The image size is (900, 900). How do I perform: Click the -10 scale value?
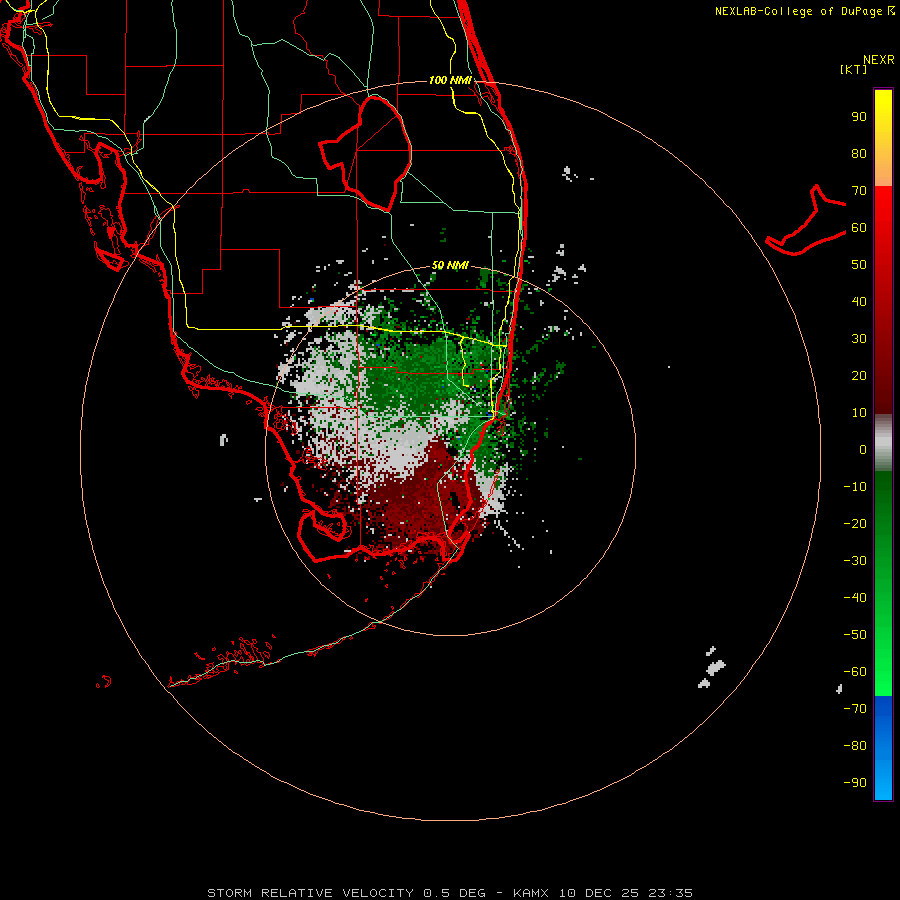(x=855, y=487)
